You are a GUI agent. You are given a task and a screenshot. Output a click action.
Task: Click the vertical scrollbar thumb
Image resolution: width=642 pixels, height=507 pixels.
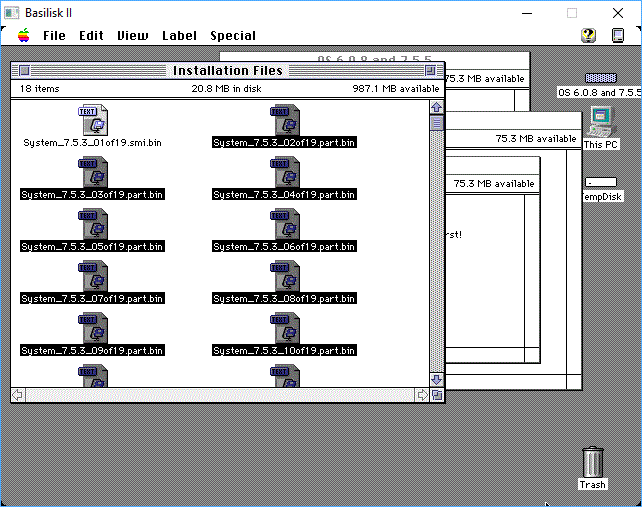click(x=436, y=123)
